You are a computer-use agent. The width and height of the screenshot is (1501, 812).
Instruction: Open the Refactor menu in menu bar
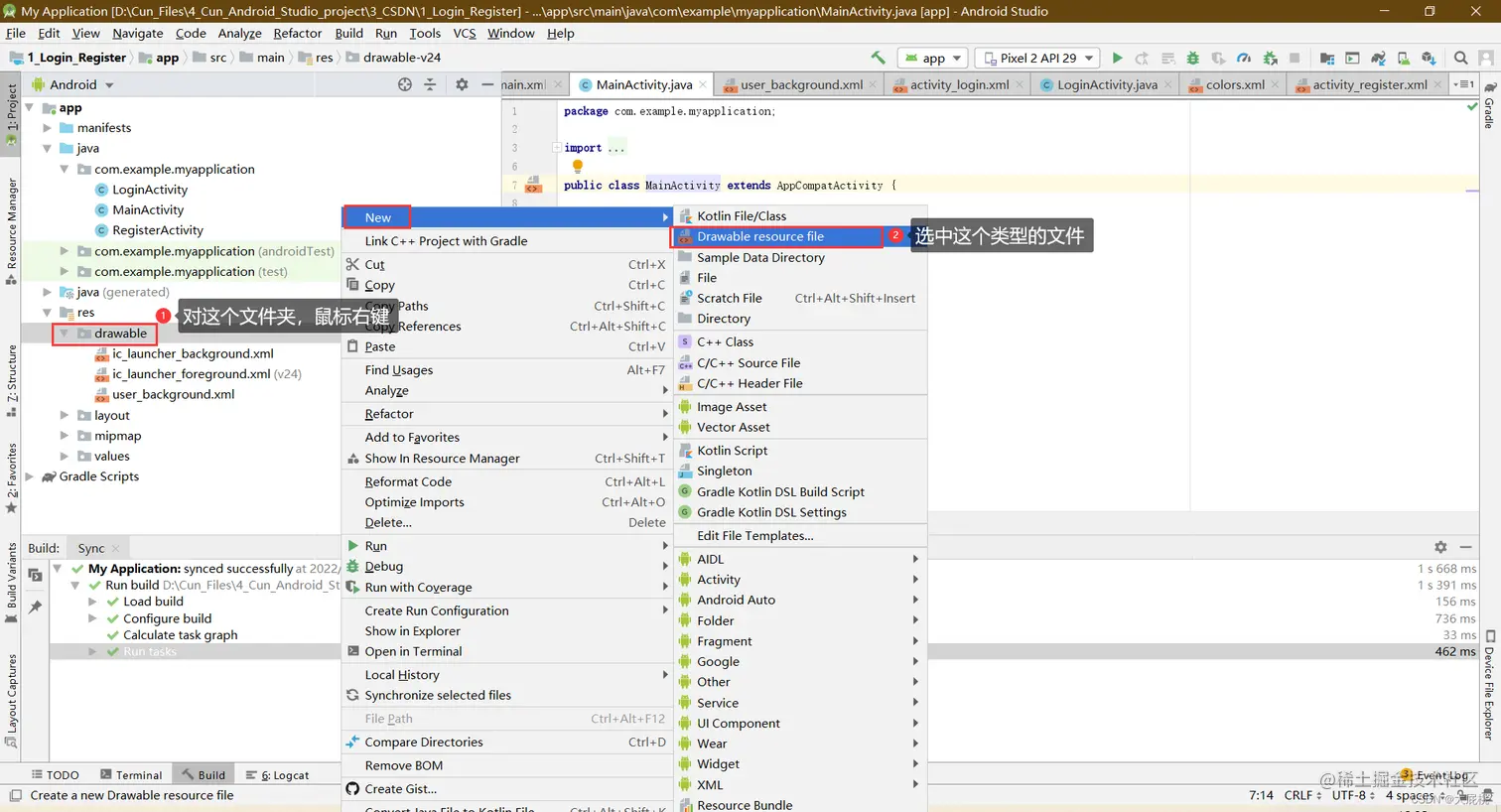[x=298, y=33]
